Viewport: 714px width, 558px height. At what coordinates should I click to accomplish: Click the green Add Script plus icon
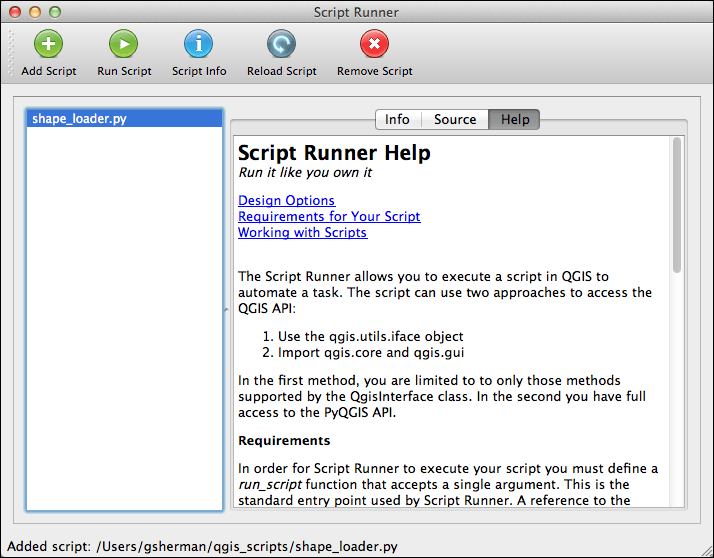48,44
